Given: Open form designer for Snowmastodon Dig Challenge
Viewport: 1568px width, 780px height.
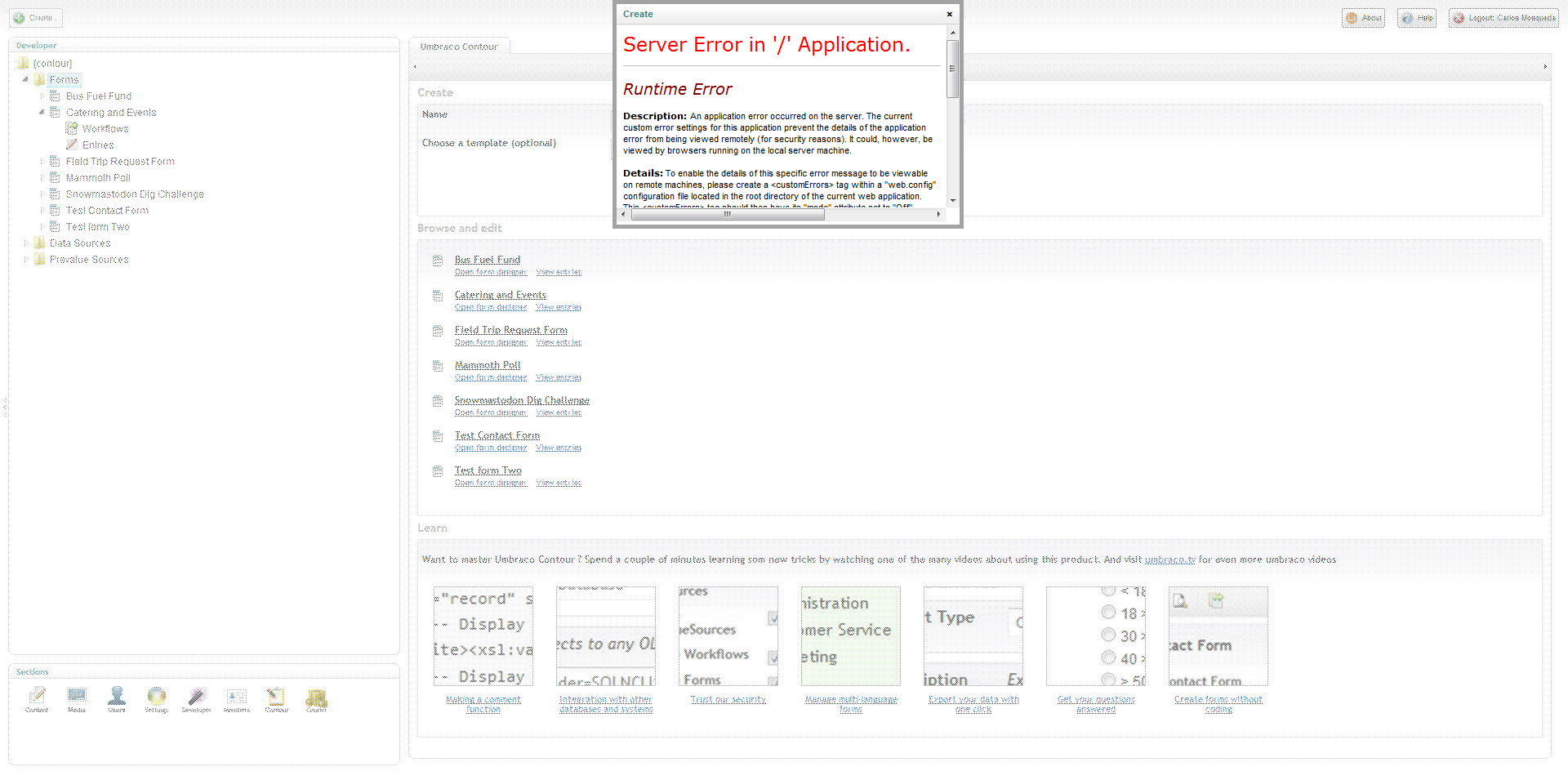Looking at the screenshot, I should click(491, 412).
